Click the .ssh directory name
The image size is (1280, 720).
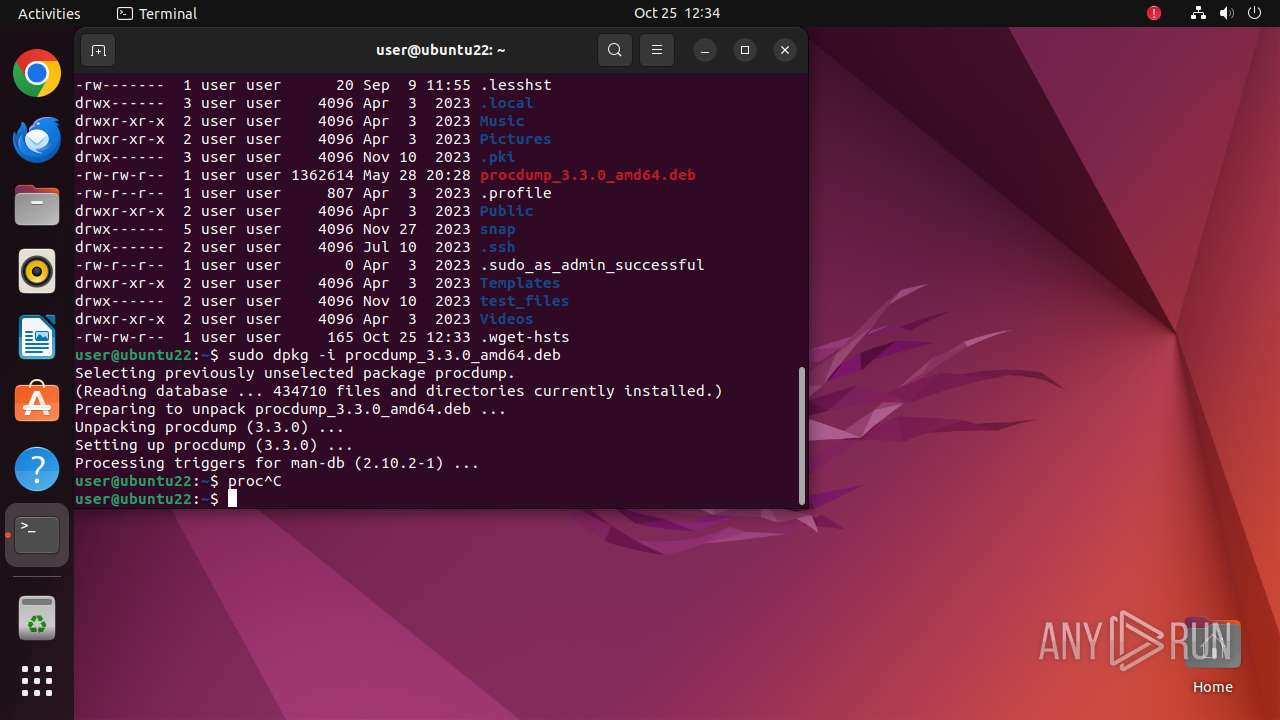(498, 247)
